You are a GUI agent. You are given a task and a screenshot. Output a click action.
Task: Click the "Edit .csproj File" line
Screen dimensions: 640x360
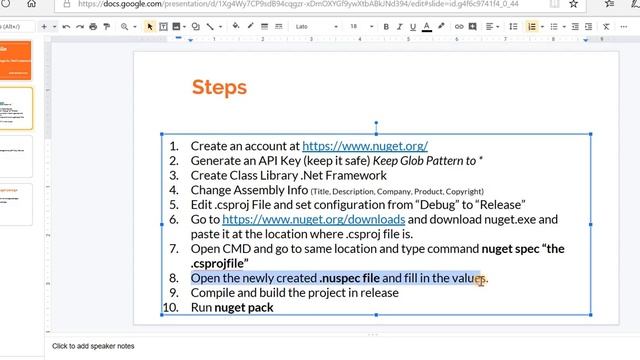pos(358,205)
